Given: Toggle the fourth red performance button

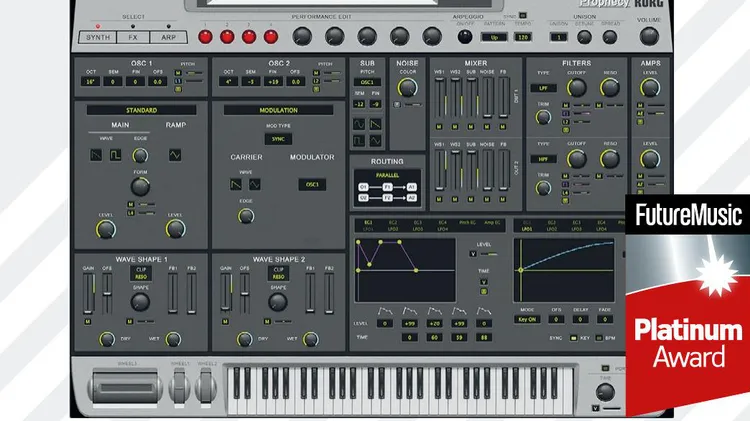Looking at the screenshot, I should pos(271,37).
